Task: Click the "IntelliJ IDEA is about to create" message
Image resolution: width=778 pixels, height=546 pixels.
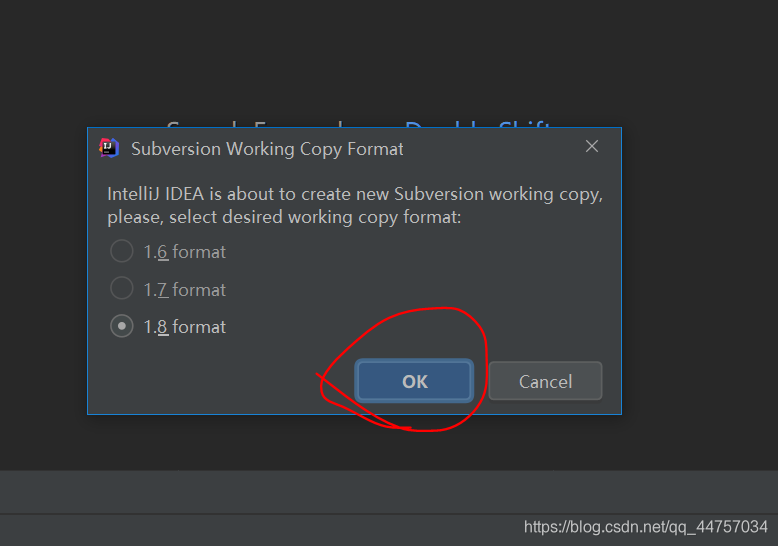Action: pyautogui.click(x=354, y=194)
